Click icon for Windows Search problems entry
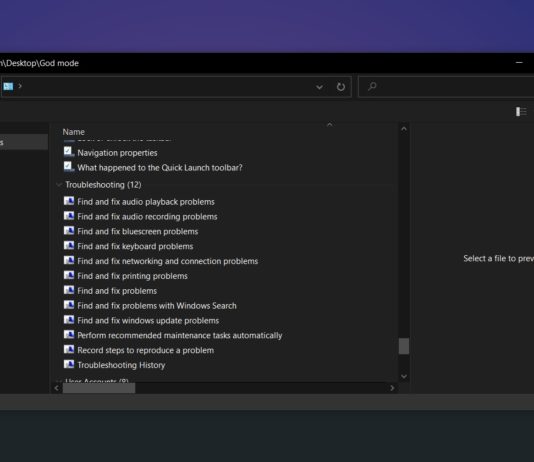Image resolution: width=534 pixels, height=462 pixels. [69, 305]
